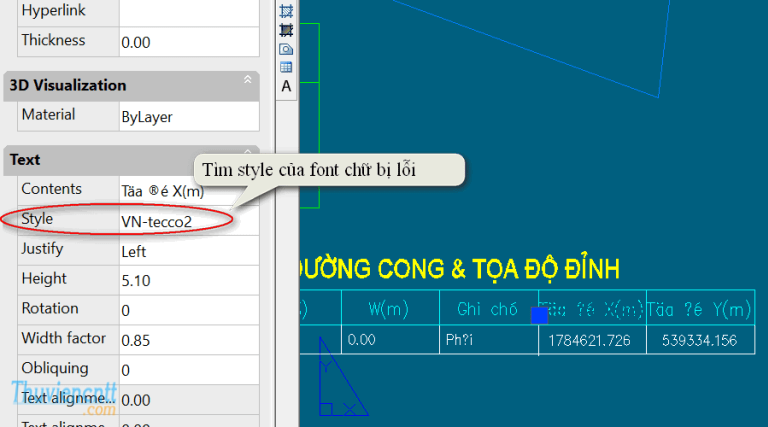Viewport: 768px width, 427px height.
Task: Click the Material property label
Action: [48, 115]
